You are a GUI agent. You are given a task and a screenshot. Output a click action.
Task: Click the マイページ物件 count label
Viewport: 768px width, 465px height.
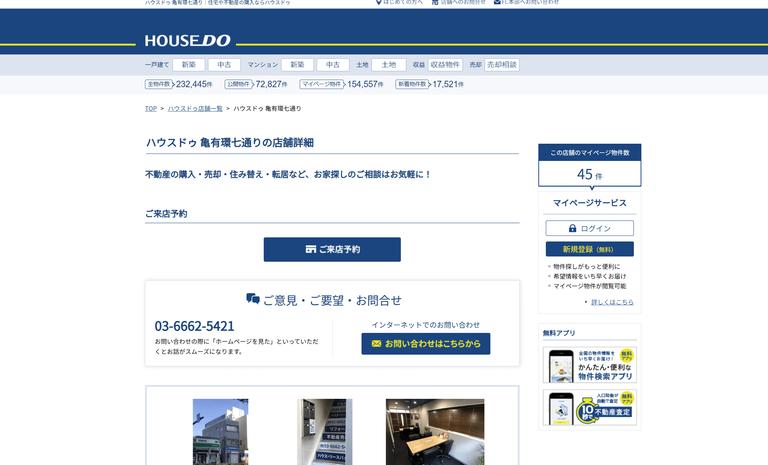(x=322, y=84)
